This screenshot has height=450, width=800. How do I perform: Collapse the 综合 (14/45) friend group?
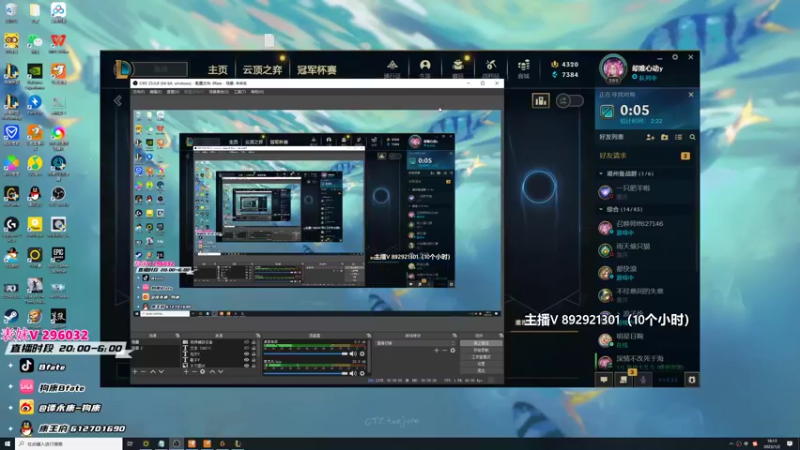(601, 210)
